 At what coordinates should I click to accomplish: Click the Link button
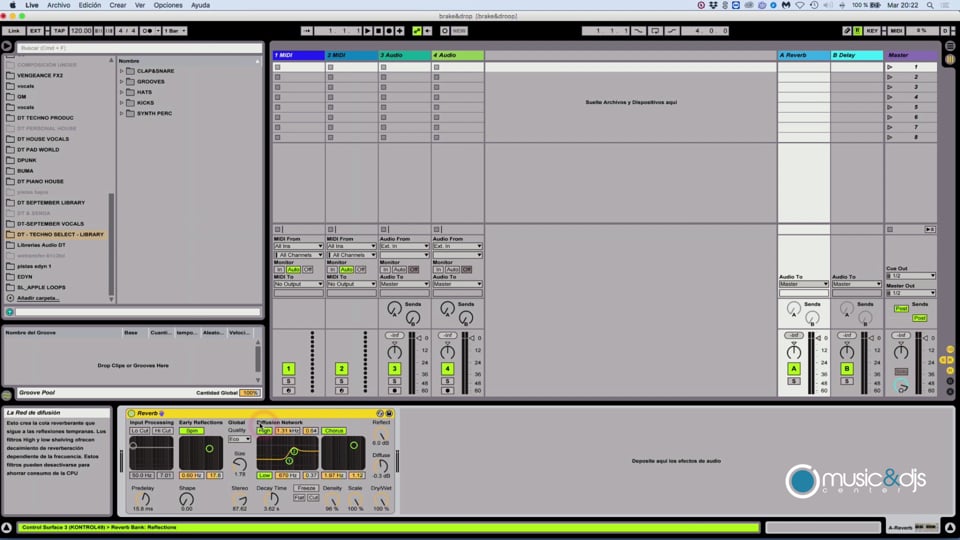point(13,31)
